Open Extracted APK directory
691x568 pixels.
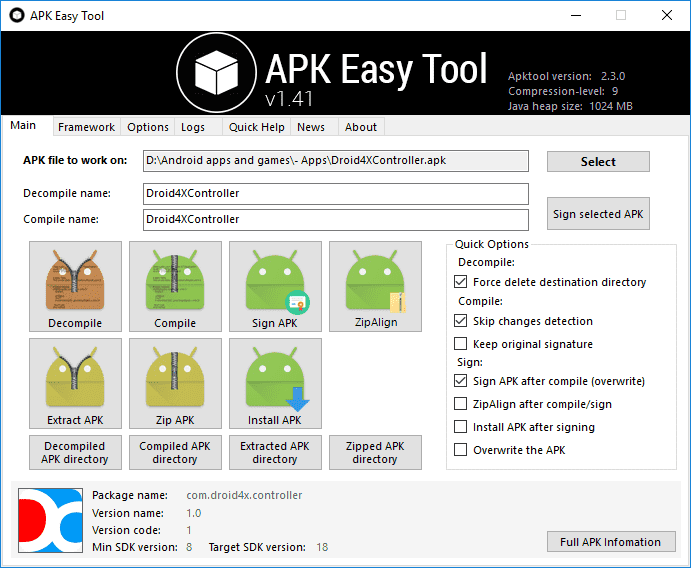point(275,453)
